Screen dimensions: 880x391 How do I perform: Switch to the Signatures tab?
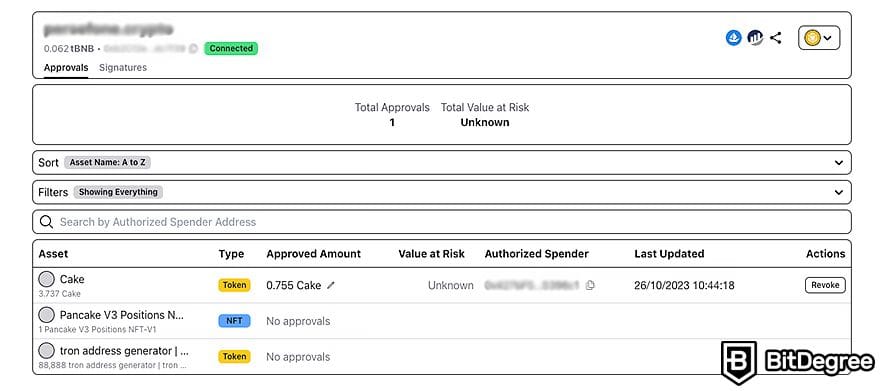pos(123,68)
